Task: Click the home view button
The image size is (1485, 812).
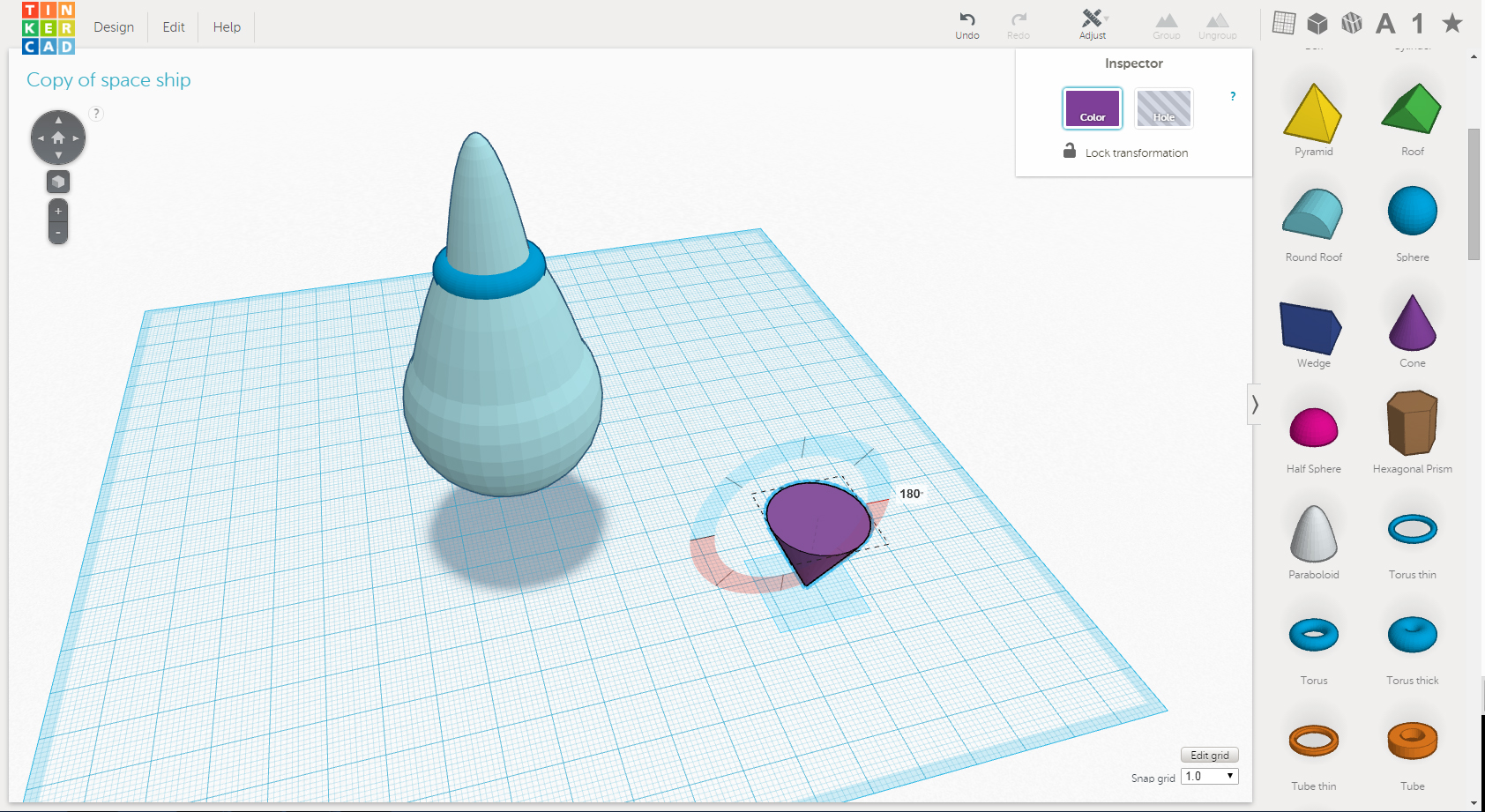Action: [58, 138]
